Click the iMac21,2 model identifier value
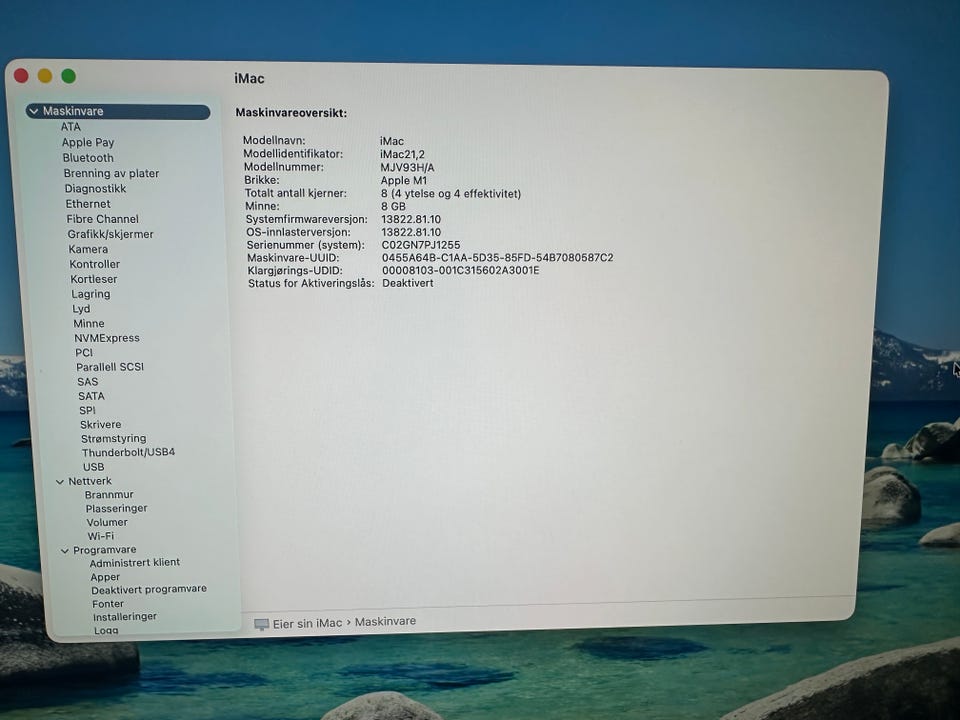Viewport: 960px width, 720px height. click(x=402, y=154)
